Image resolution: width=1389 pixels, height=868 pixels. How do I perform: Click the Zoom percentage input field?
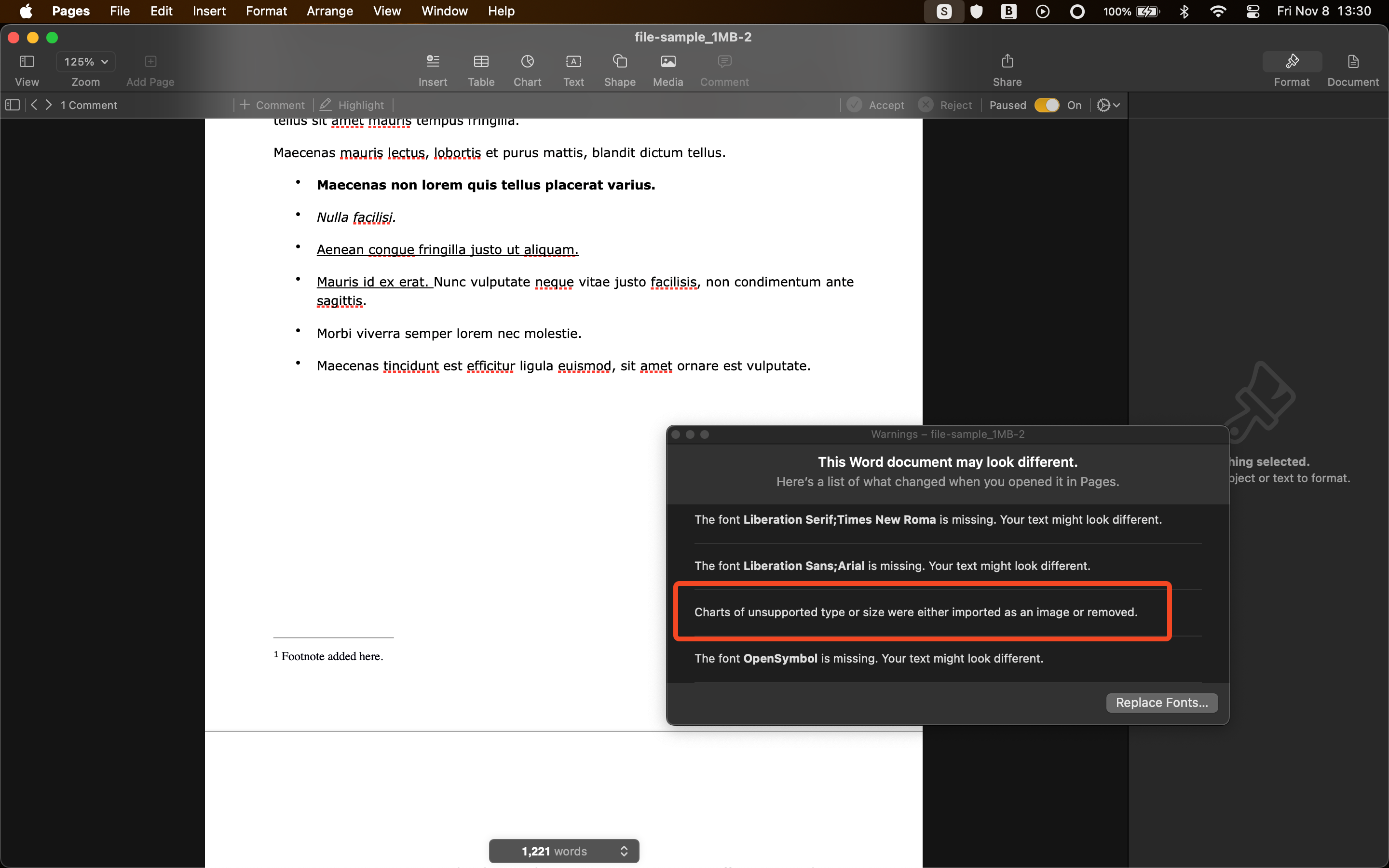[85, 60]
